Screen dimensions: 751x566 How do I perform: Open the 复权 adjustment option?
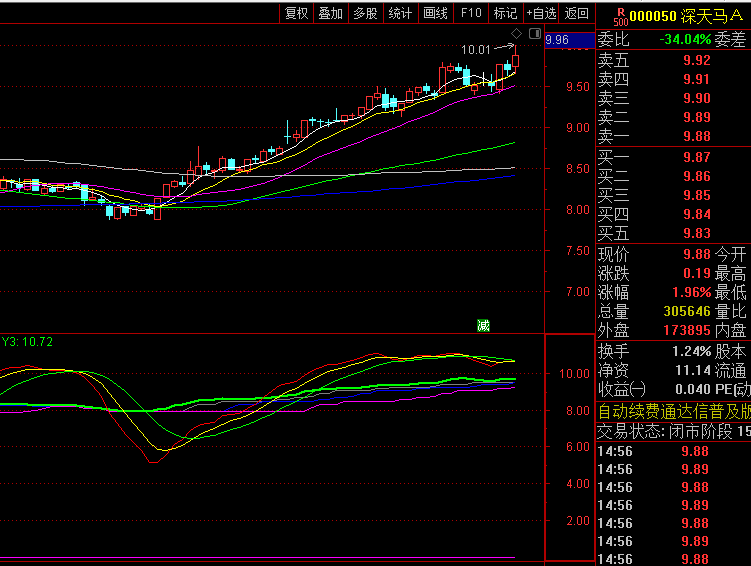pyautogui.click(x=297, y=13)
